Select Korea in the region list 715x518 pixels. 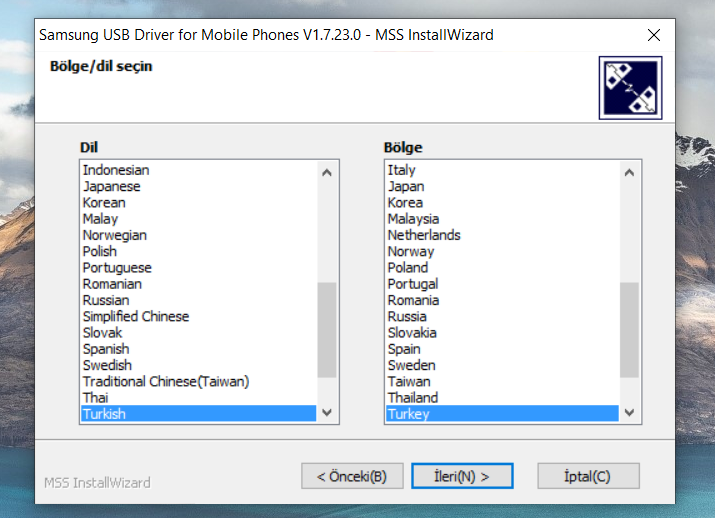pyautogui.click(x=503, y=203)
